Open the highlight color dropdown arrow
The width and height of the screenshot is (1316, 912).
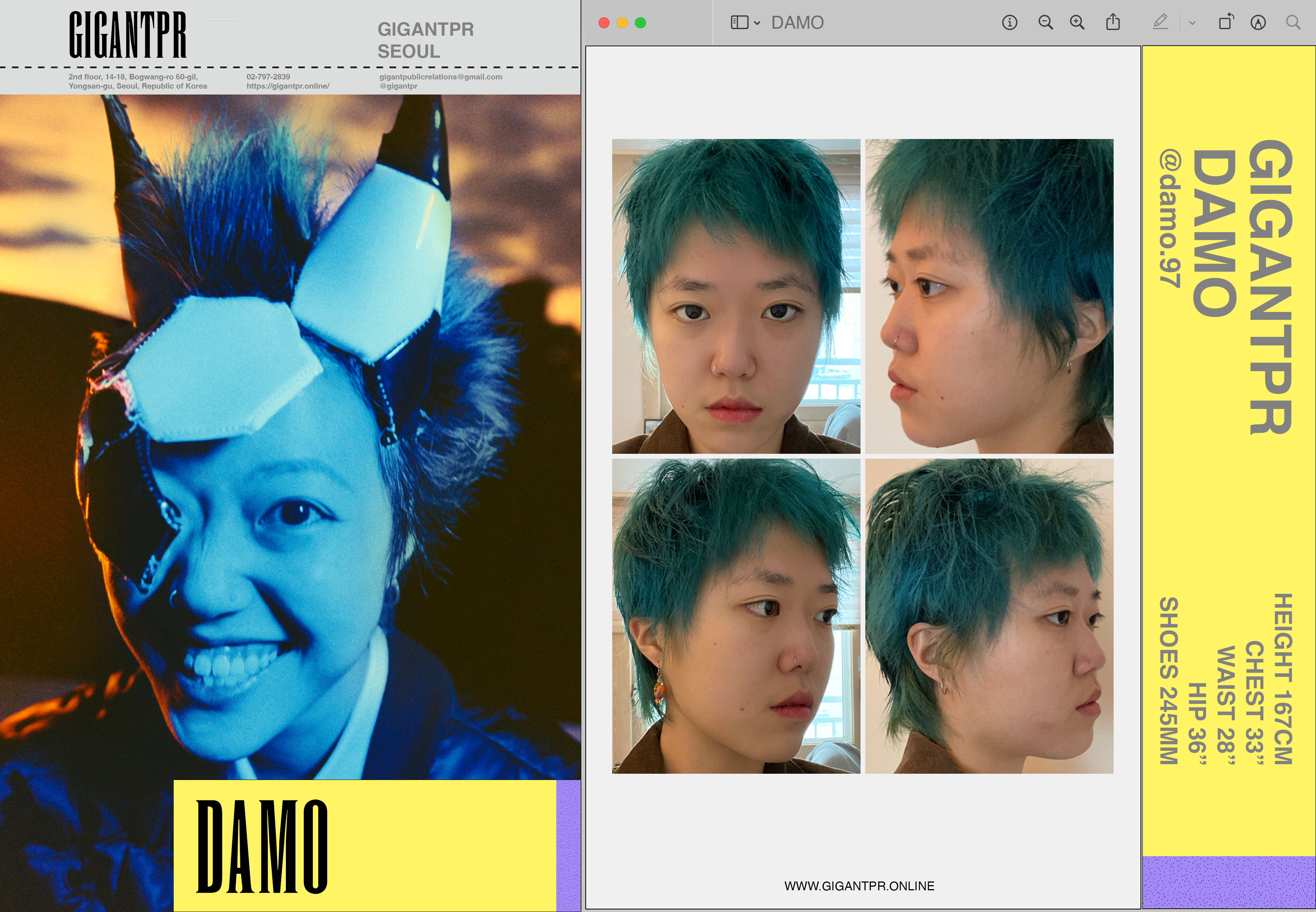(x=1192, y=24)
